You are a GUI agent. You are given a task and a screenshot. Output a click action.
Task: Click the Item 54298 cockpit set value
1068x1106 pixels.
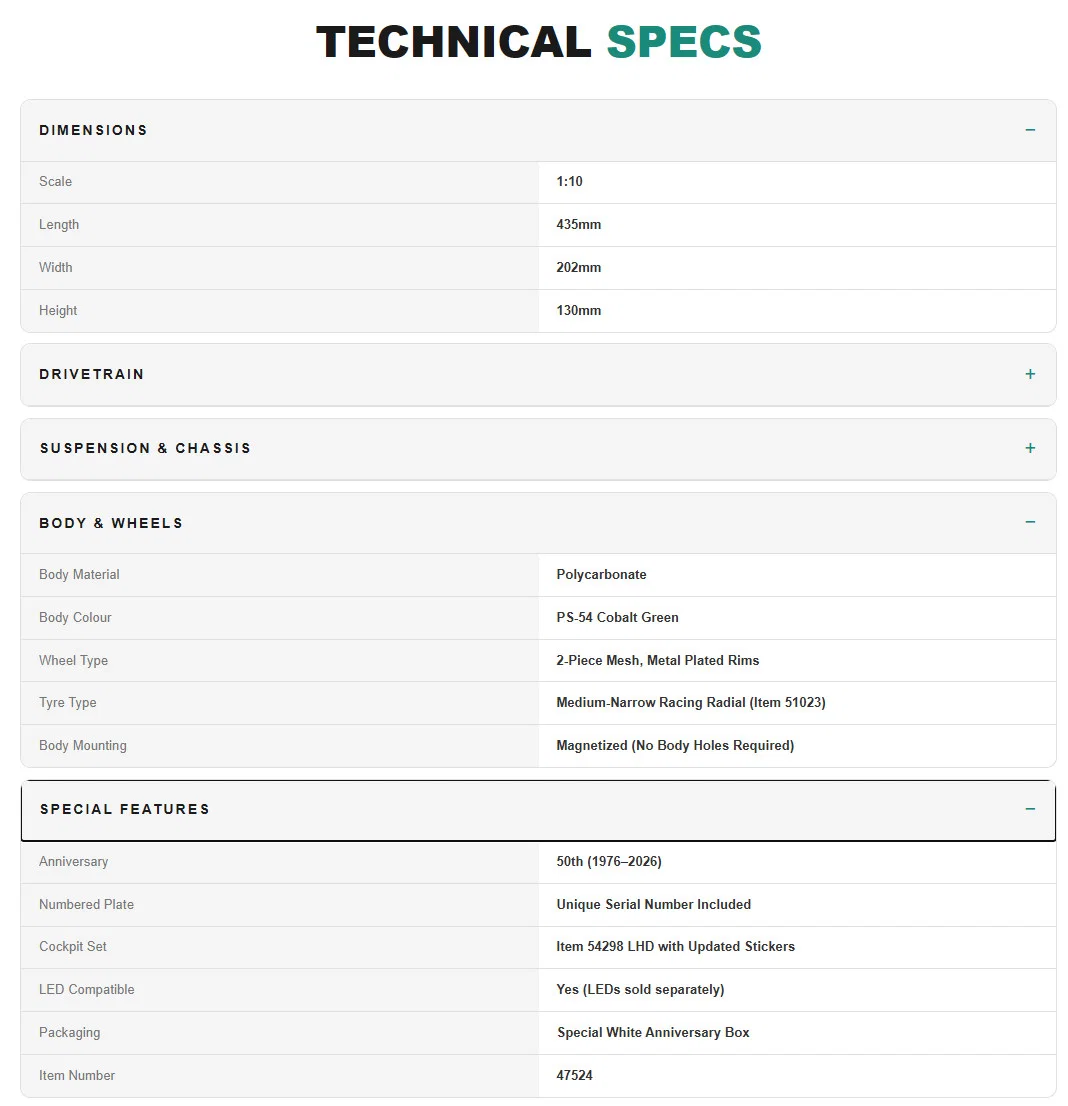(675, 947)
